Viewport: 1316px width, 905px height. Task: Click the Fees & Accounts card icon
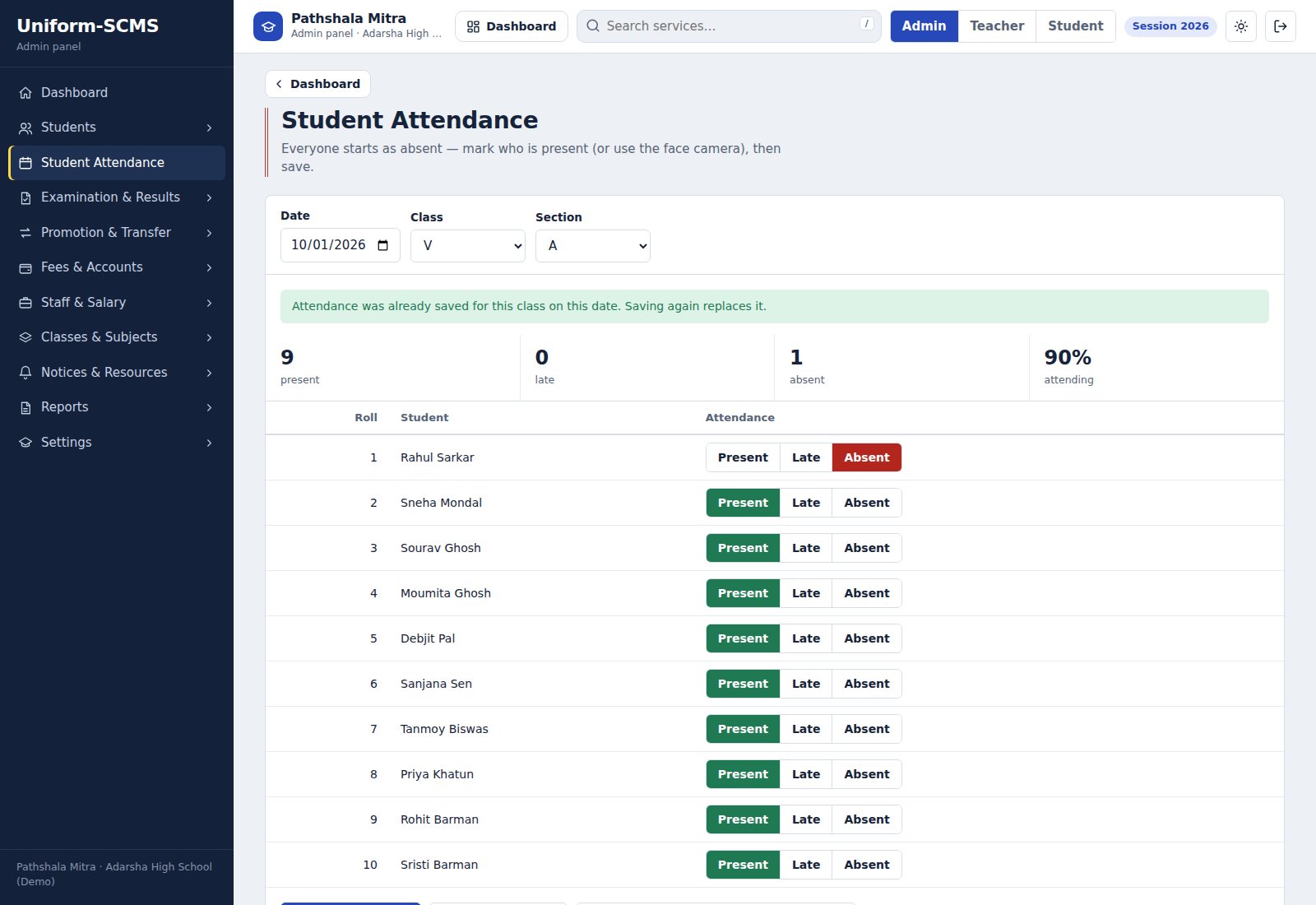(x=25, y=267)
